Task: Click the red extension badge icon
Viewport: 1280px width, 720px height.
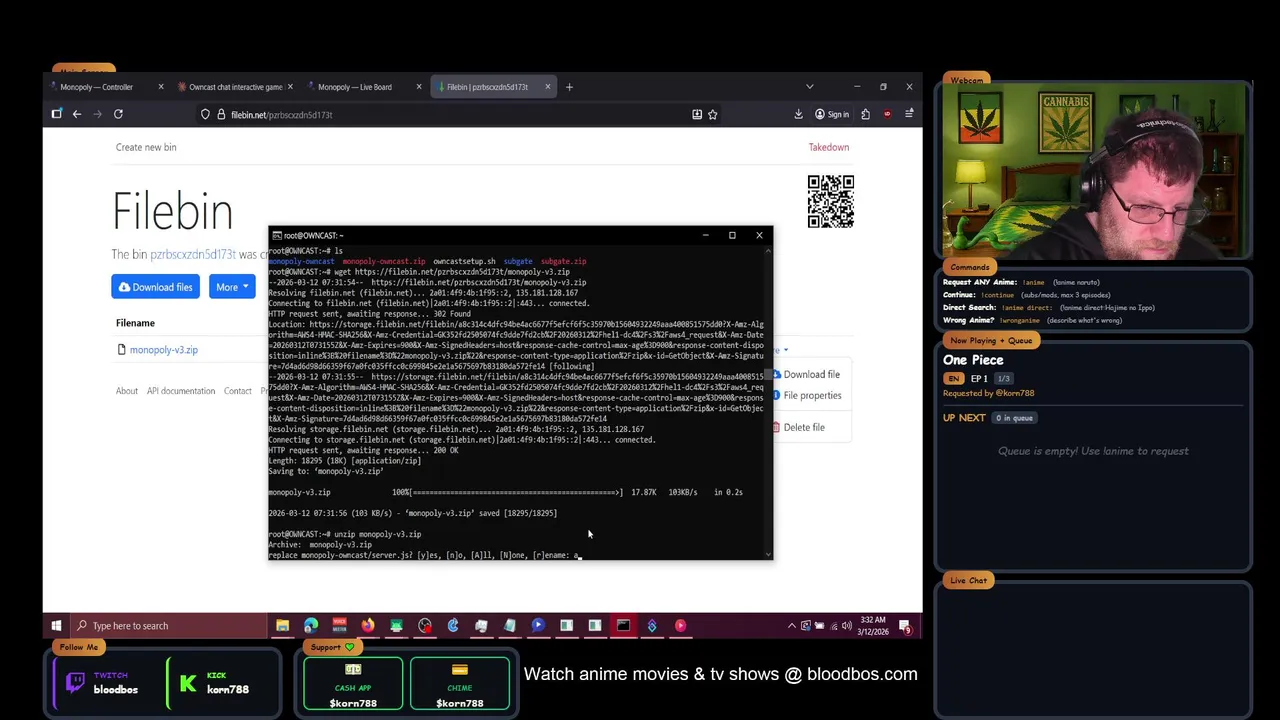Action: pos(887,114)
